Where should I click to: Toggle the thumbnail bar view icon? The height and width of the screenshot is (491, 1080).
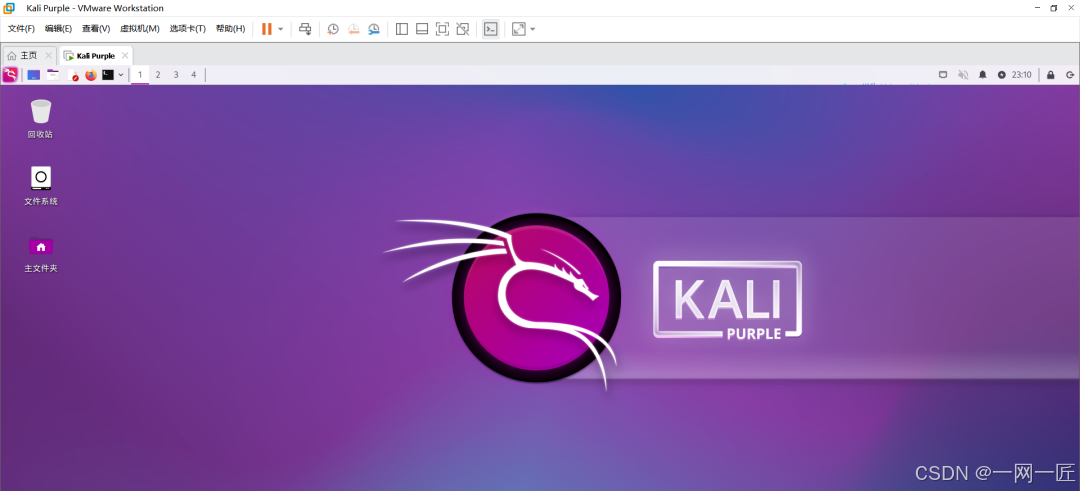(x=422, y=29)
